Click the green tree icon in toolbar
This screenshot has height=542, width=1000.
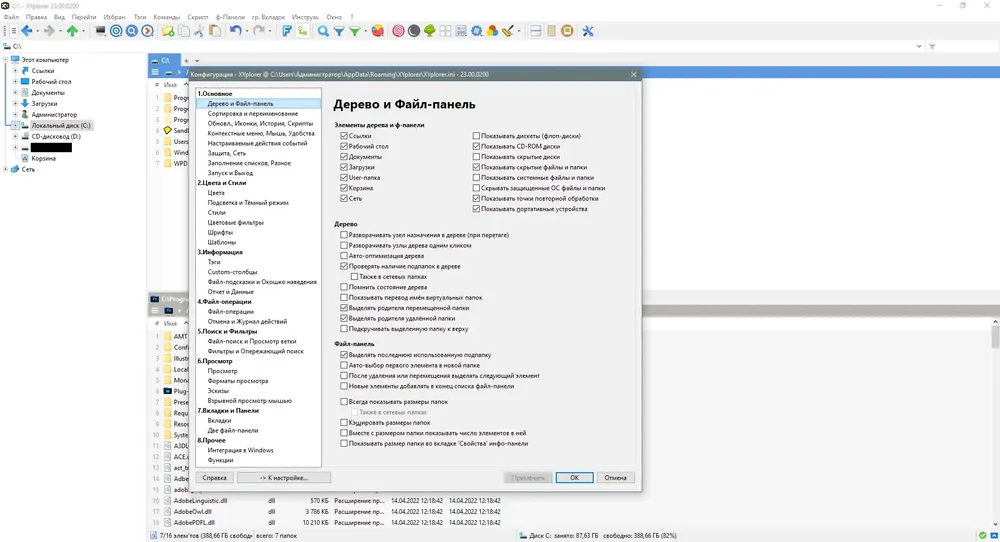[429, 31]
